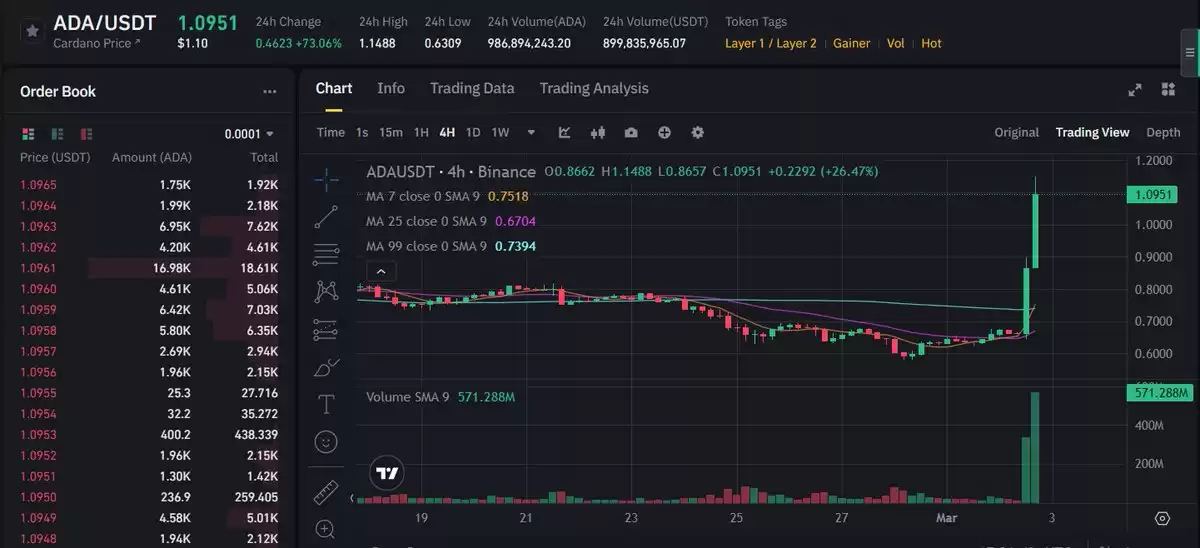Select the crosshair cursor tool
The height and width of the screenshot is (548, 1200).
(x=326, y=180)
